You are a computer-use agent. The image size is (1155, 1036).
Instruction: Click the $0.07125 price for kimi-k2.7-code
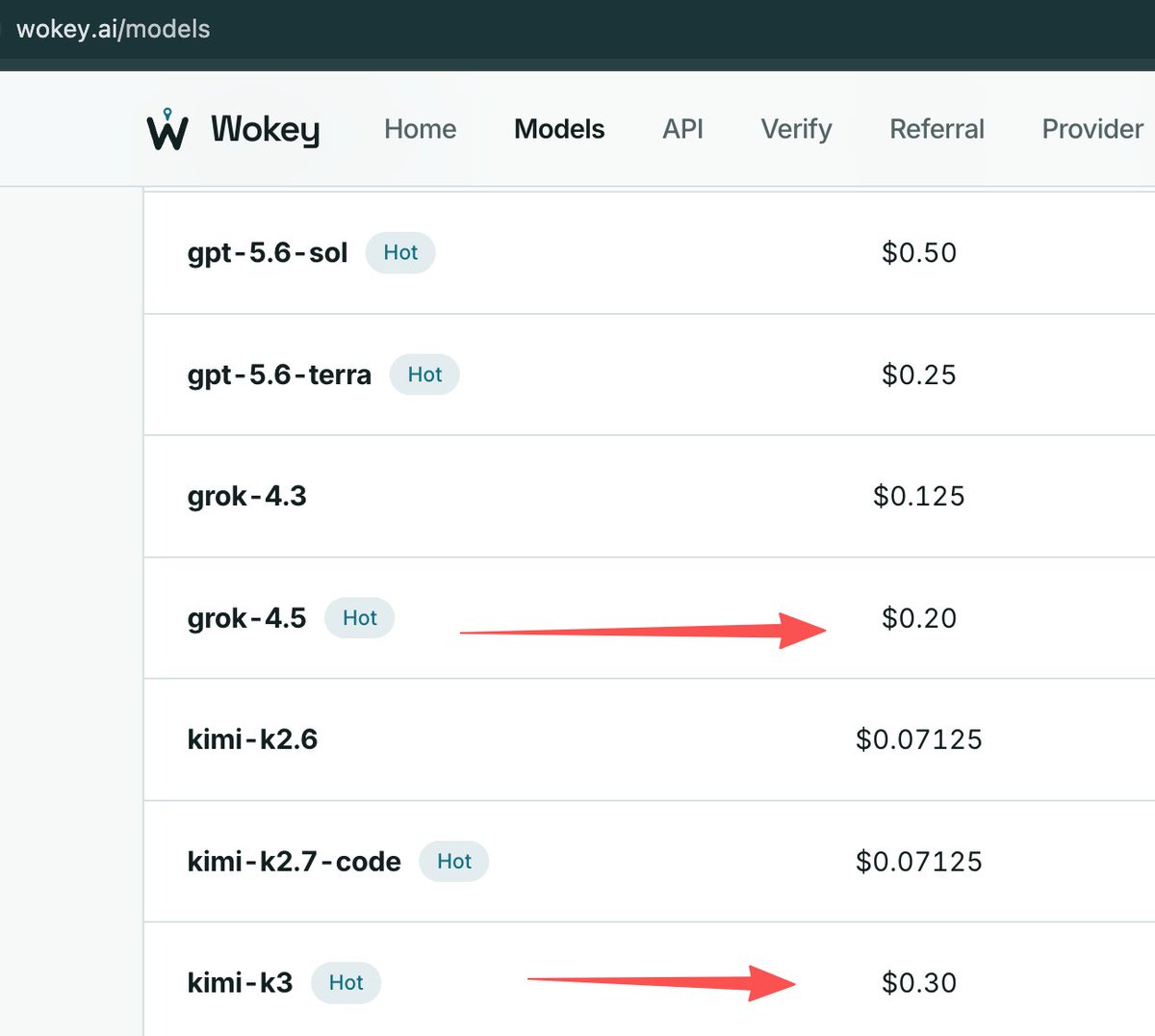tap(919, 861)
